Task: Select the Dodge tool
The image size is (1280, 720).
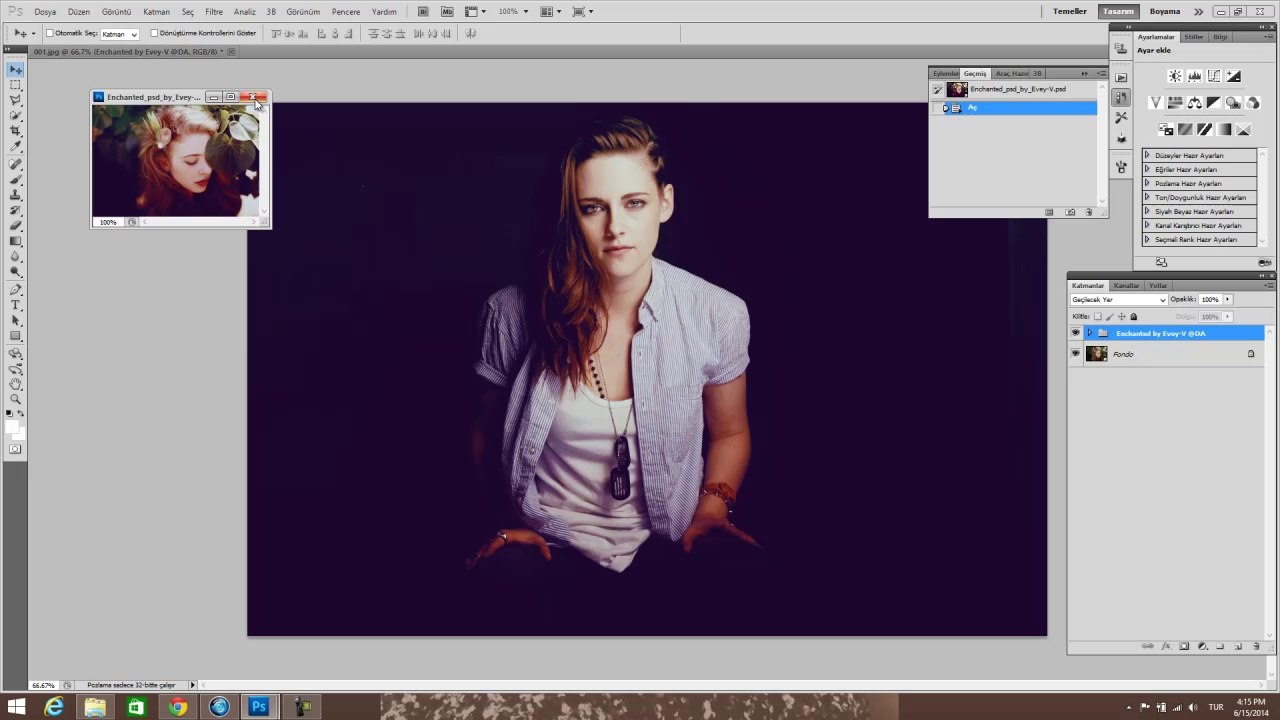Action: point(16,272)
